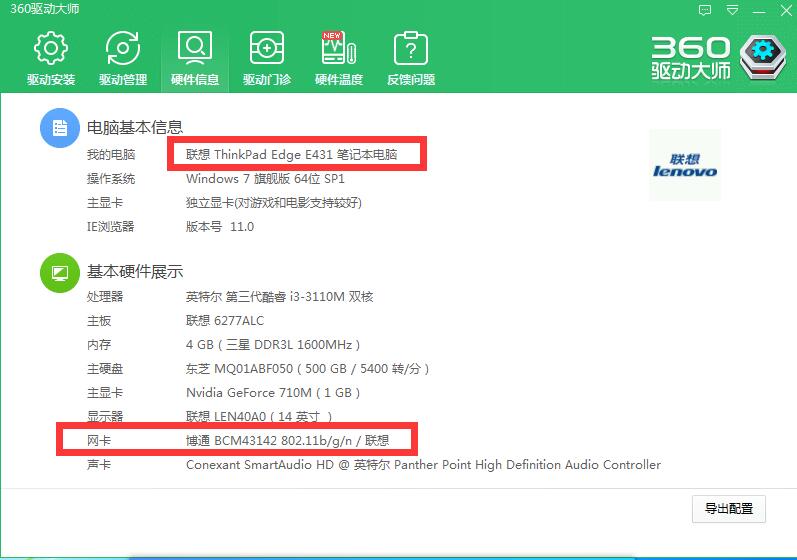
Task: Click the 基本硬件展示 heading
Action: click(135, 272)
